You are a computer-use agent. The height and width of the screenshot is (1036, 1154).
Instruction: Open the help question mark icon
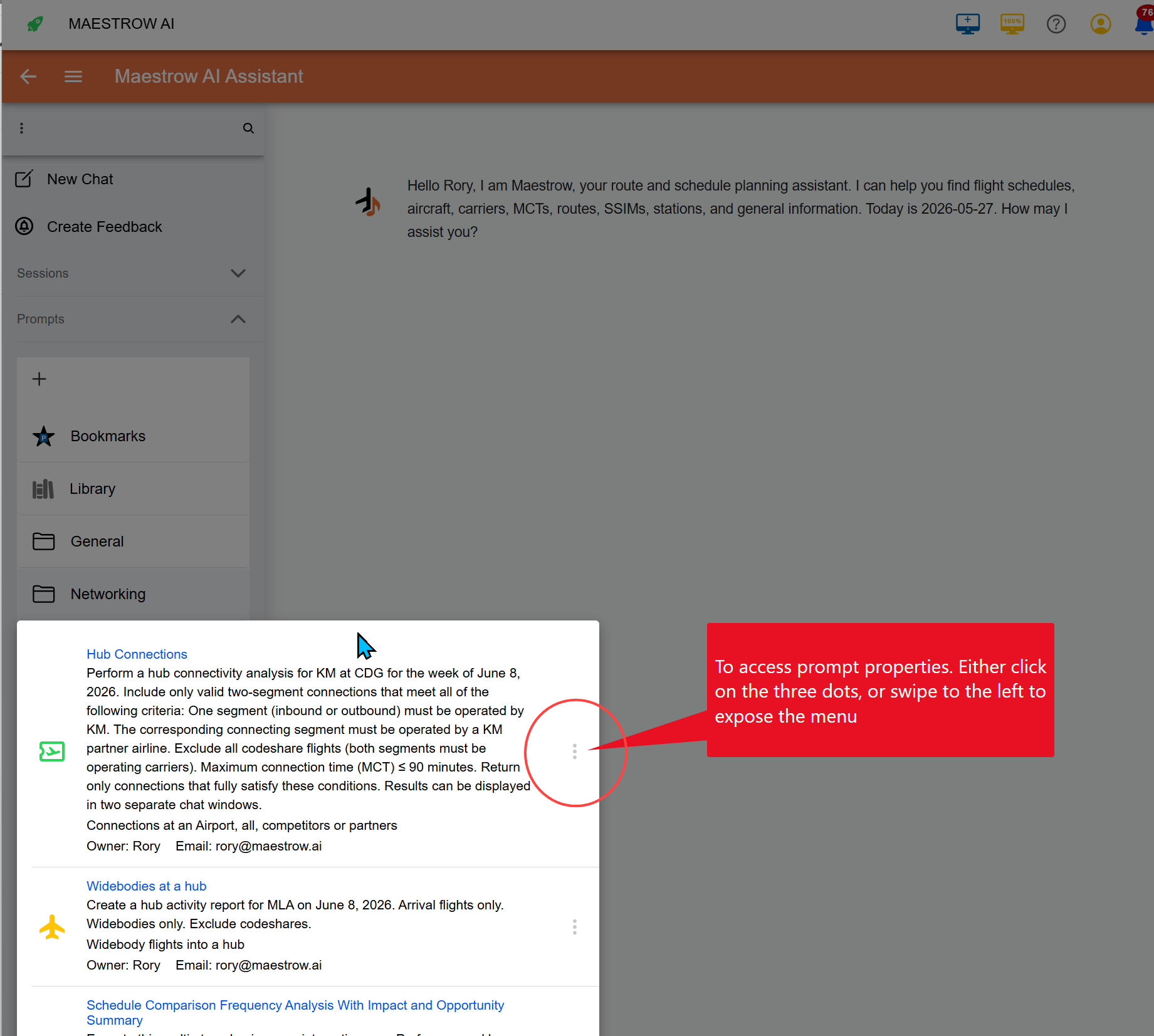pyautogui.click(x=1056, y=24)
